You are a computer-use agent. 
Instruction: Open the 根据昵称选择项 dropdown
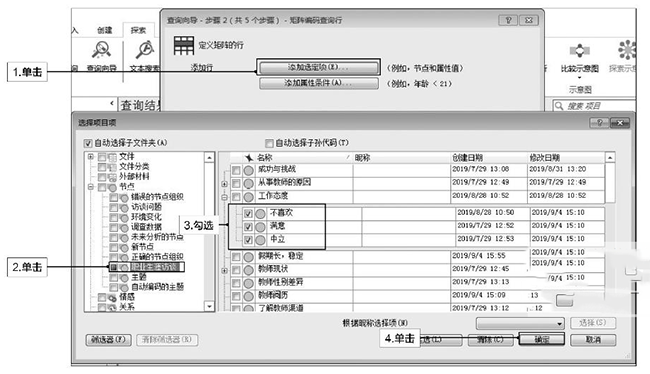pos(521,323)
